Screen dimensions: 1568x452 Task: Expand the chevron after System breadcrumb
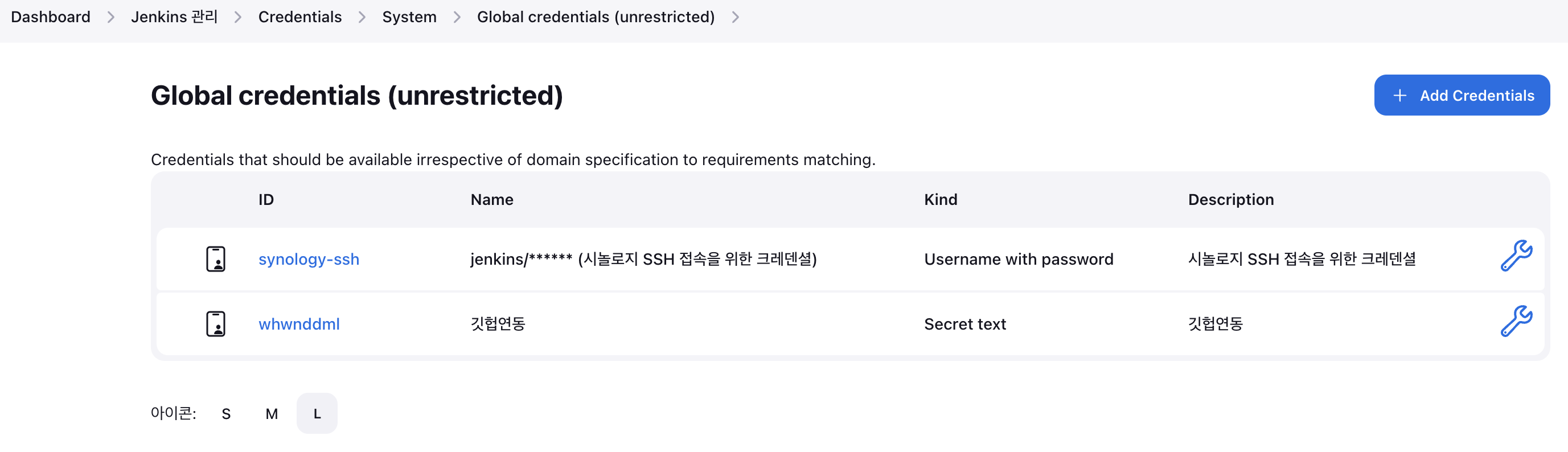point(457,17)
